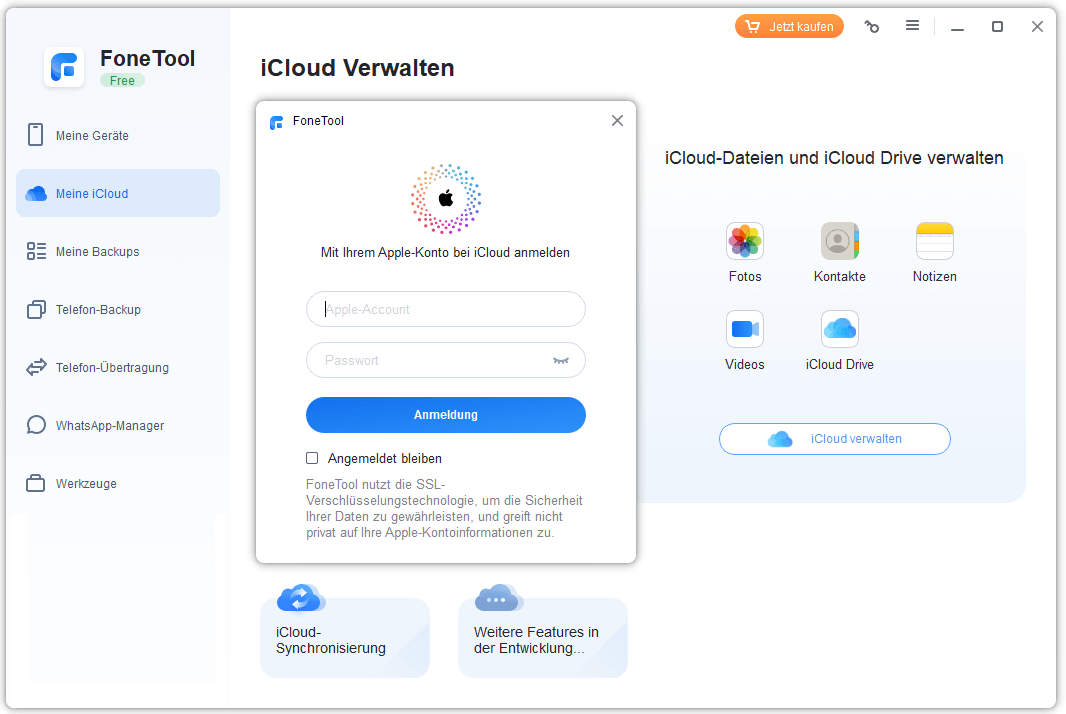Open Telefon-Backup section
1066x714 pixels.
pos(98,310)
